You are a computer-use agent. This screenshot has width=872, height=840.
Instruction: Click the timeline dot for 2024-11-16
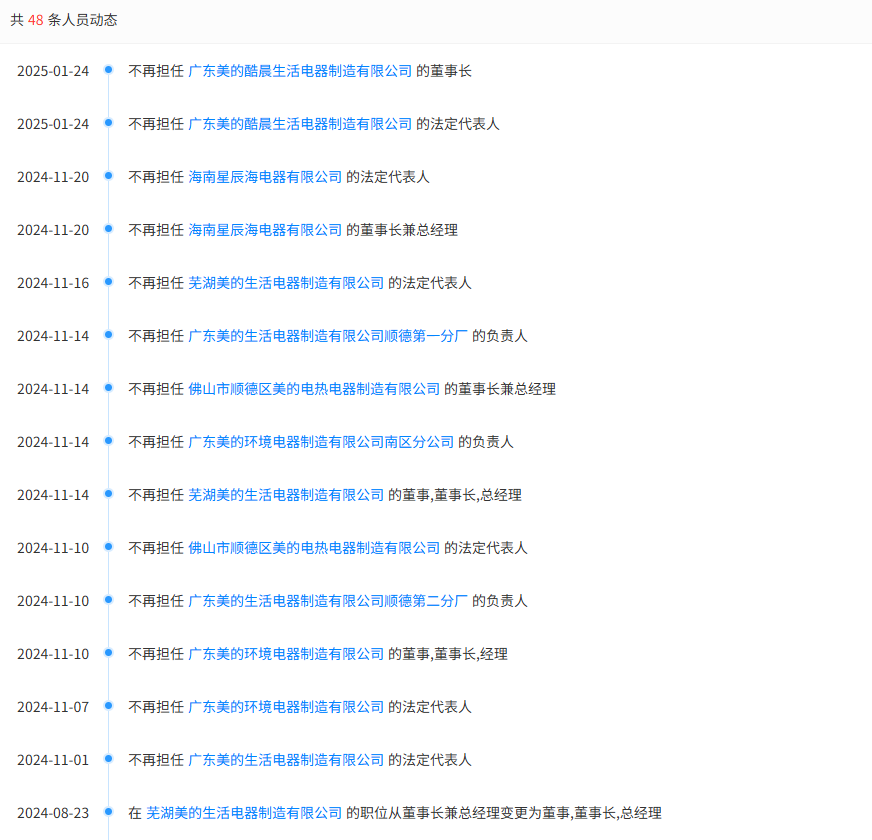coord(108,282)
